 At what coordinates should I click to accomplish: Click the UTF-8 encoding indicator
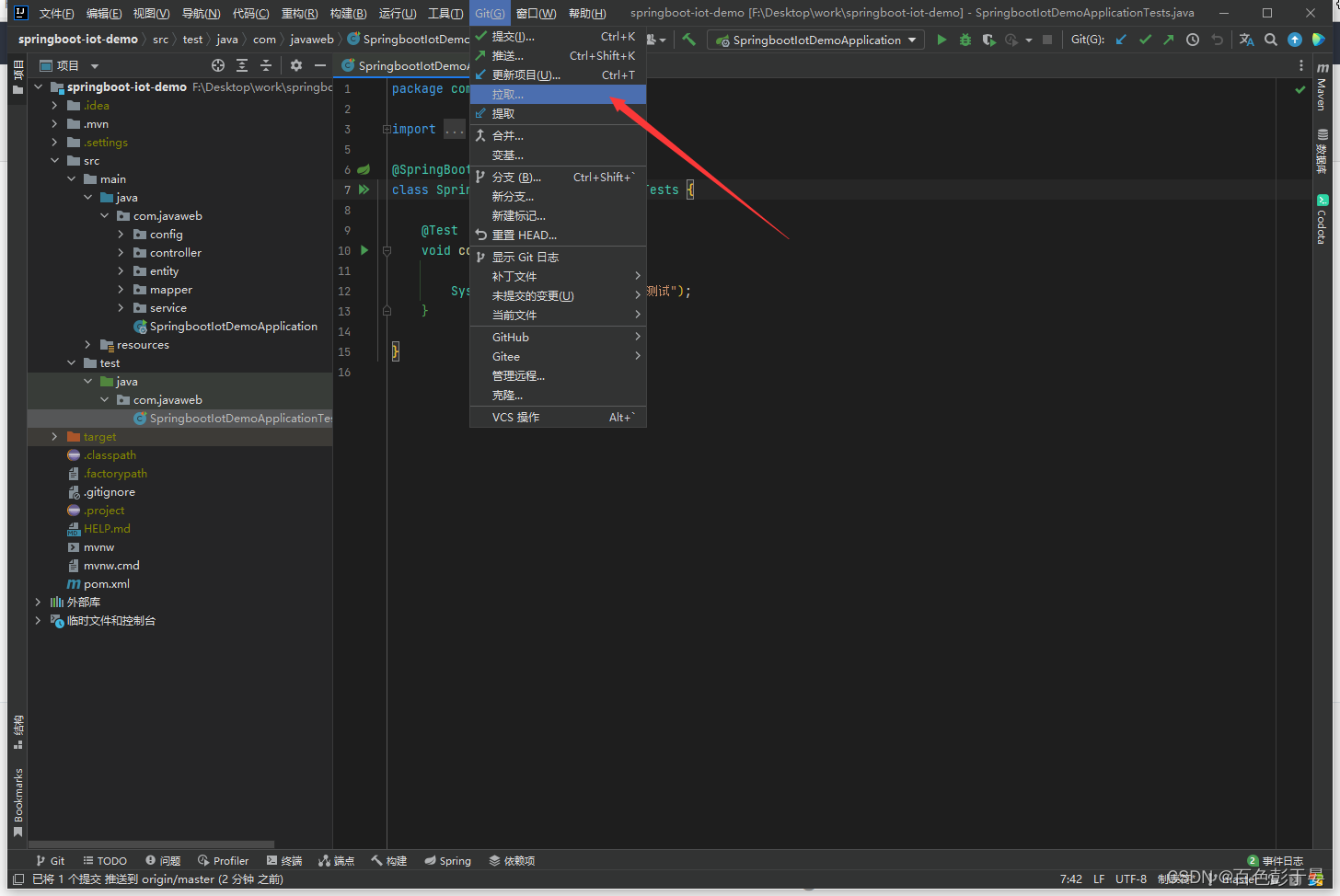(1131, 879)
